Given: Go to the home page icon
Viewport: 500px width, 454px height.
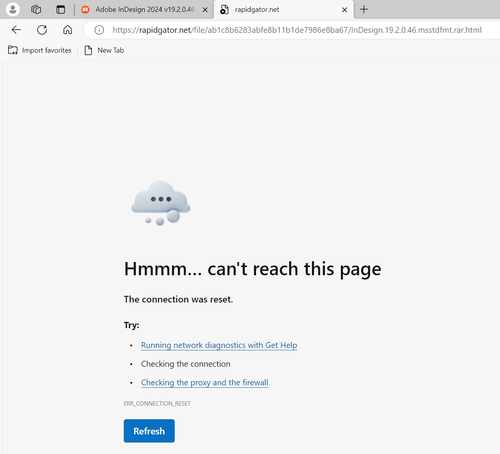Looking at the screenshot, I should click(x=68, y=30).
